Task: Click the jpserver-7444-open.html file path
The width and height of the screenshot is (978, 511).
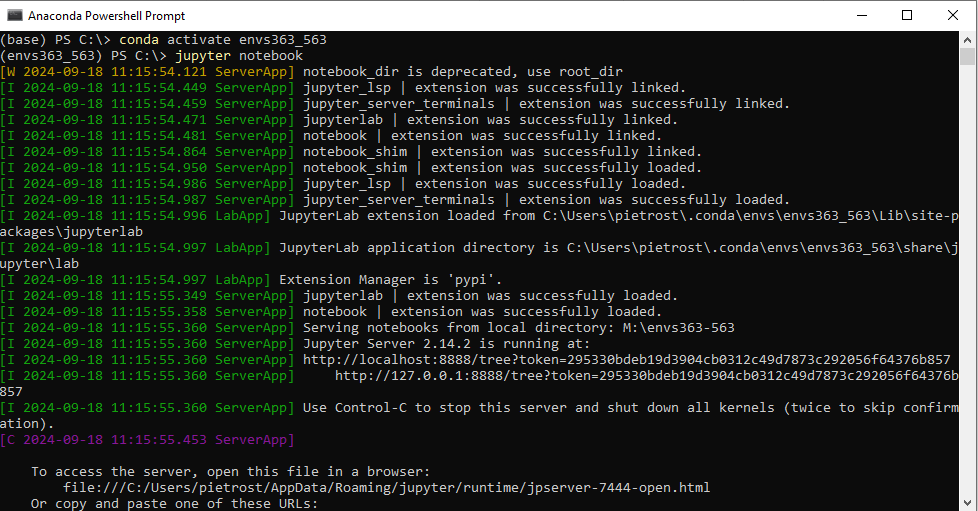Action: point(387,488)
